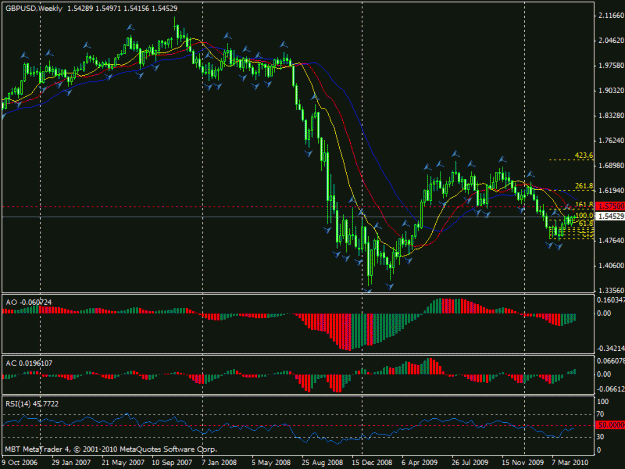
Task: Click the 1.33560 price axis label
Action: click(611, 290)
